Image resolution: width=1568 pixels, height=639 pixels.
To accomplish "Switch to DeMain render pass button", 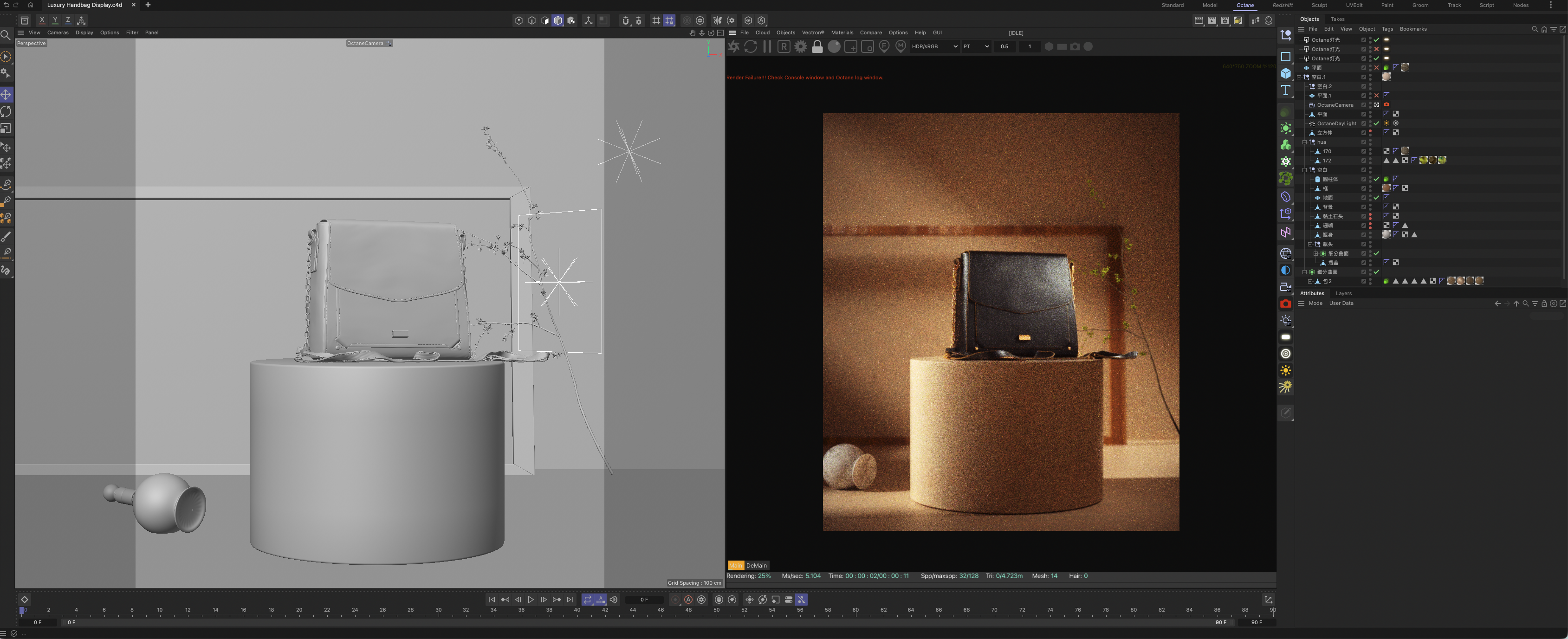I will pos(756,565).
